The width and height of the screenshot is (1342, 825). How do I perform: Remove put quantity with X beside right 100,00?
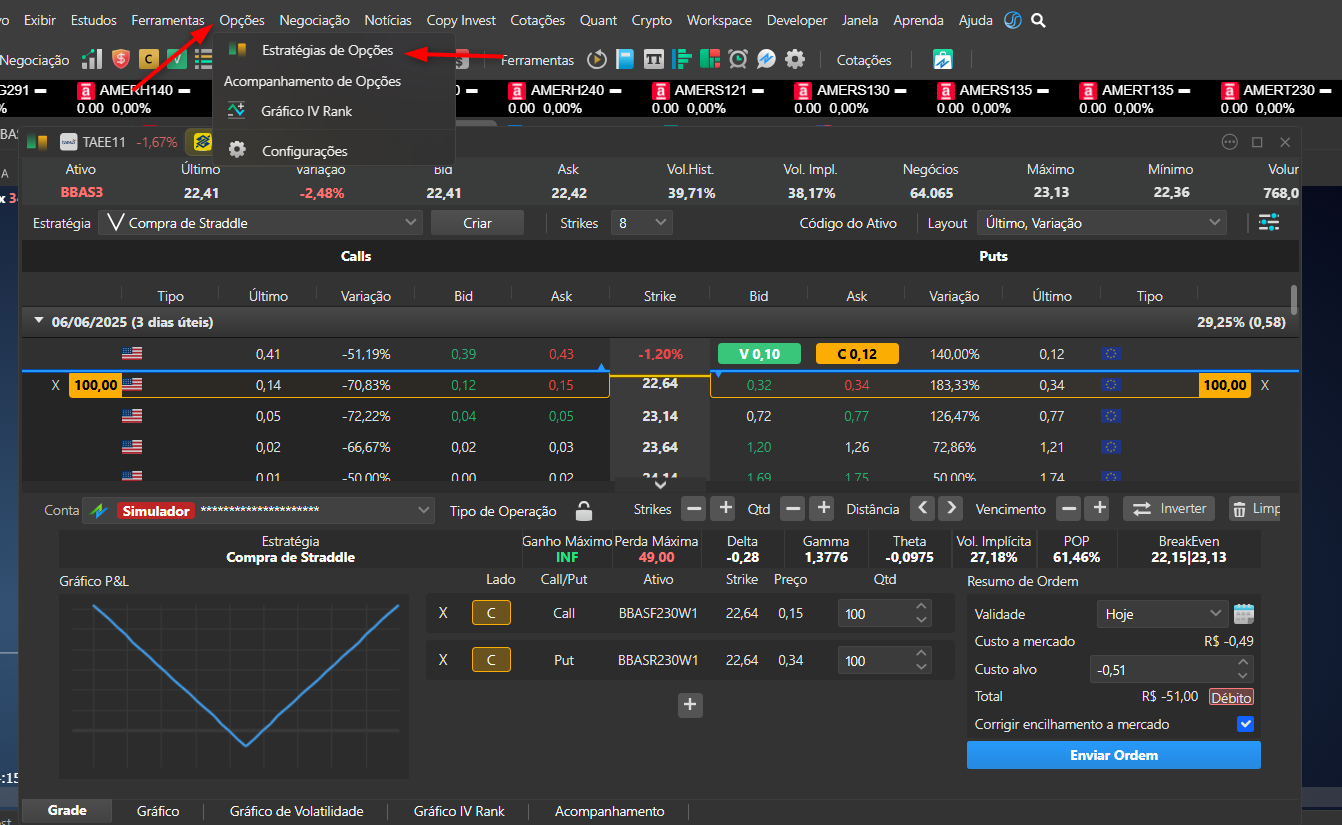1264,385
